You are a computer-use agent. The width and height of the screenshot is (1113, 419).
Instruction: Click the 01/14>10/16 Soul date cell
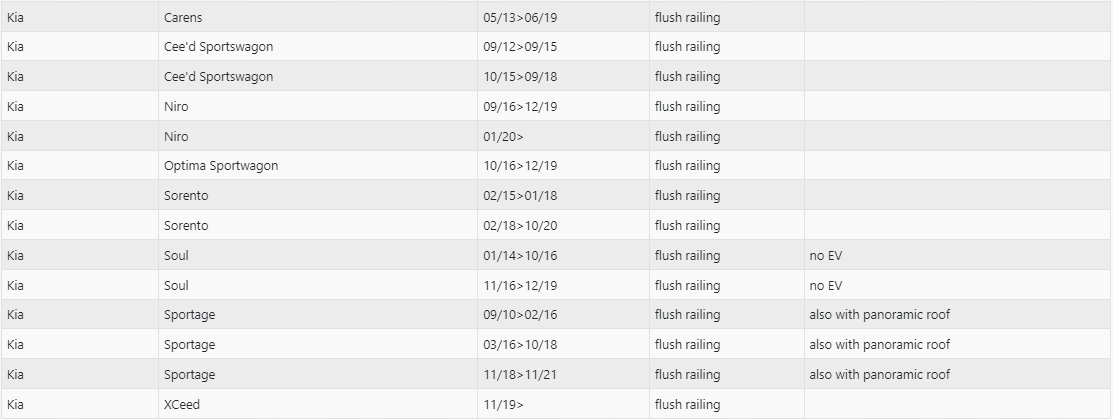(520, 255)
